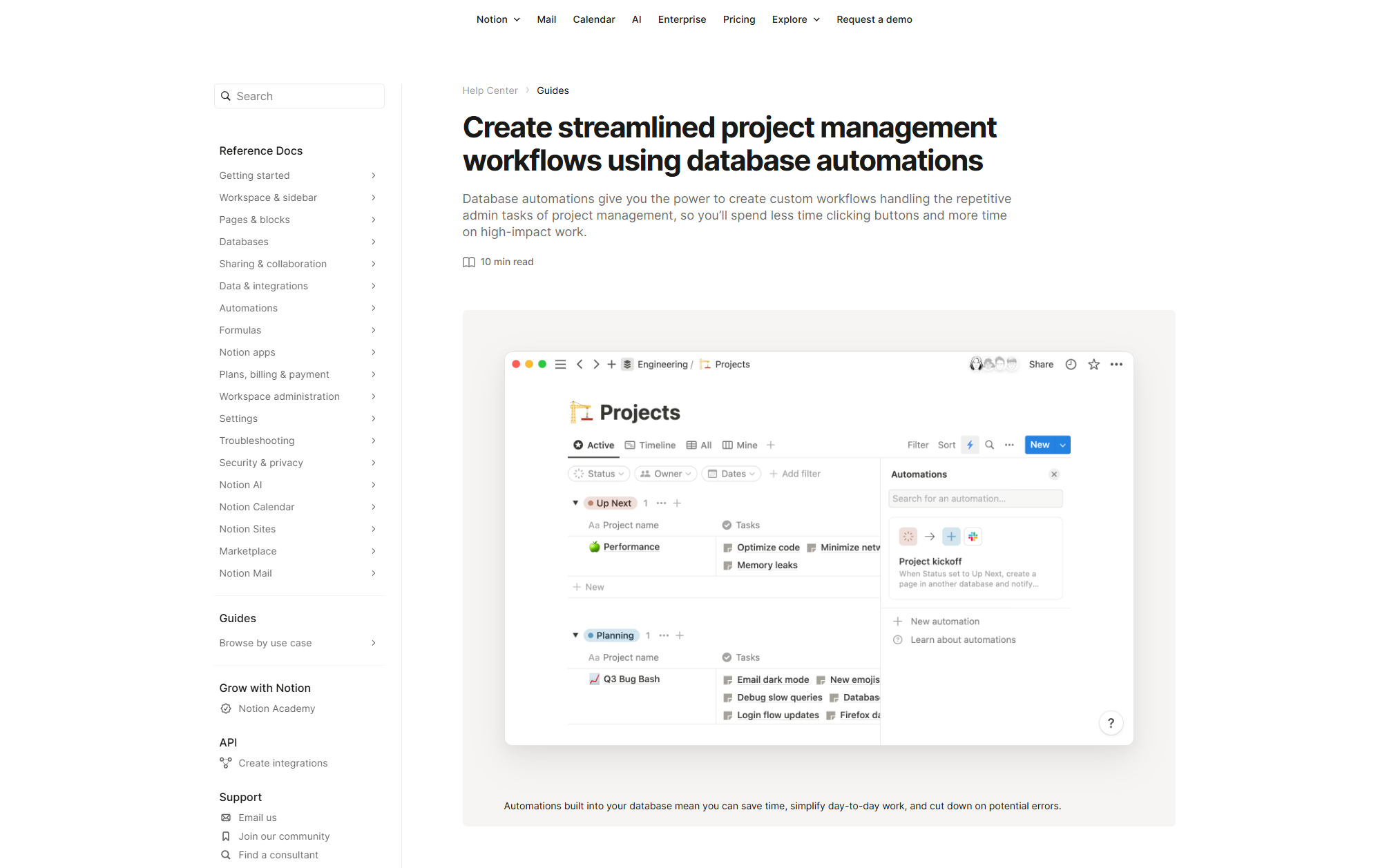Click the search magnifier icon in sidebar
Screen dimensions: 1378x868
coord(225,96)
